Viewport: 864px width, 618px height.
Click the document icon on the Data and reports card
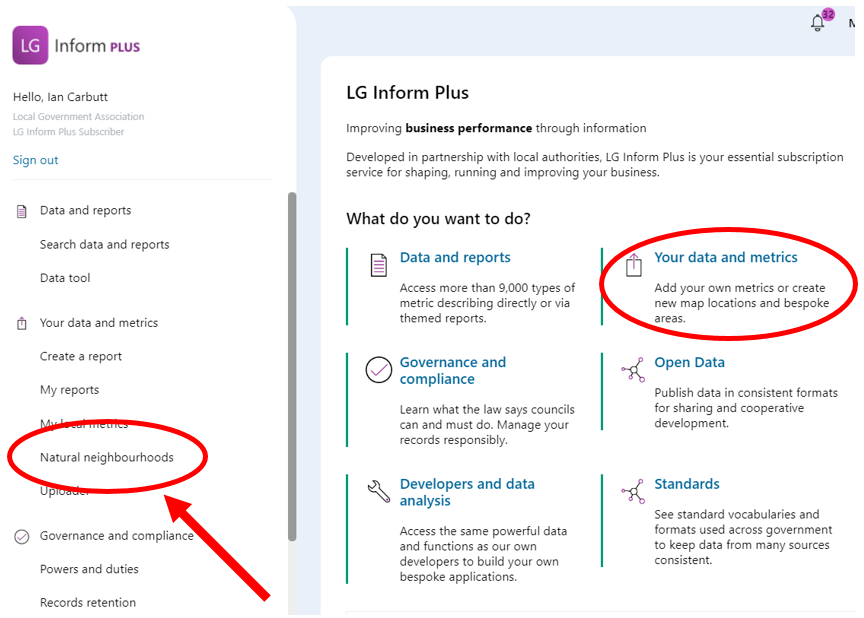(379, 265)
